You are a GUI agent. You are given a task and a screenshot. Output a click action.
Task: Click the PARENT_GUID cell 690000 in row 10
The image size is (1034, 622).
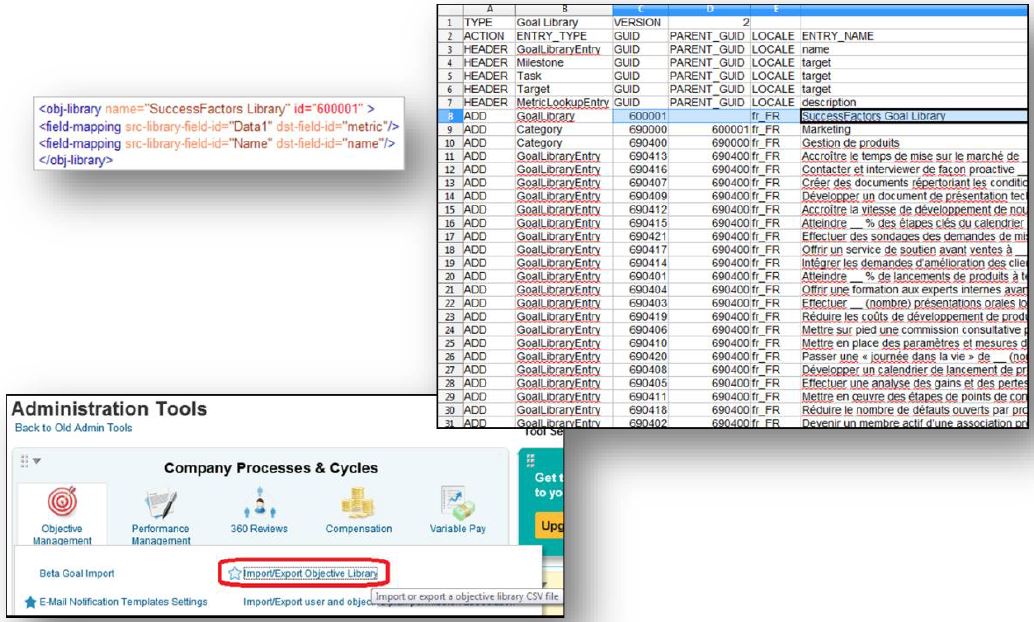point(710,142)
